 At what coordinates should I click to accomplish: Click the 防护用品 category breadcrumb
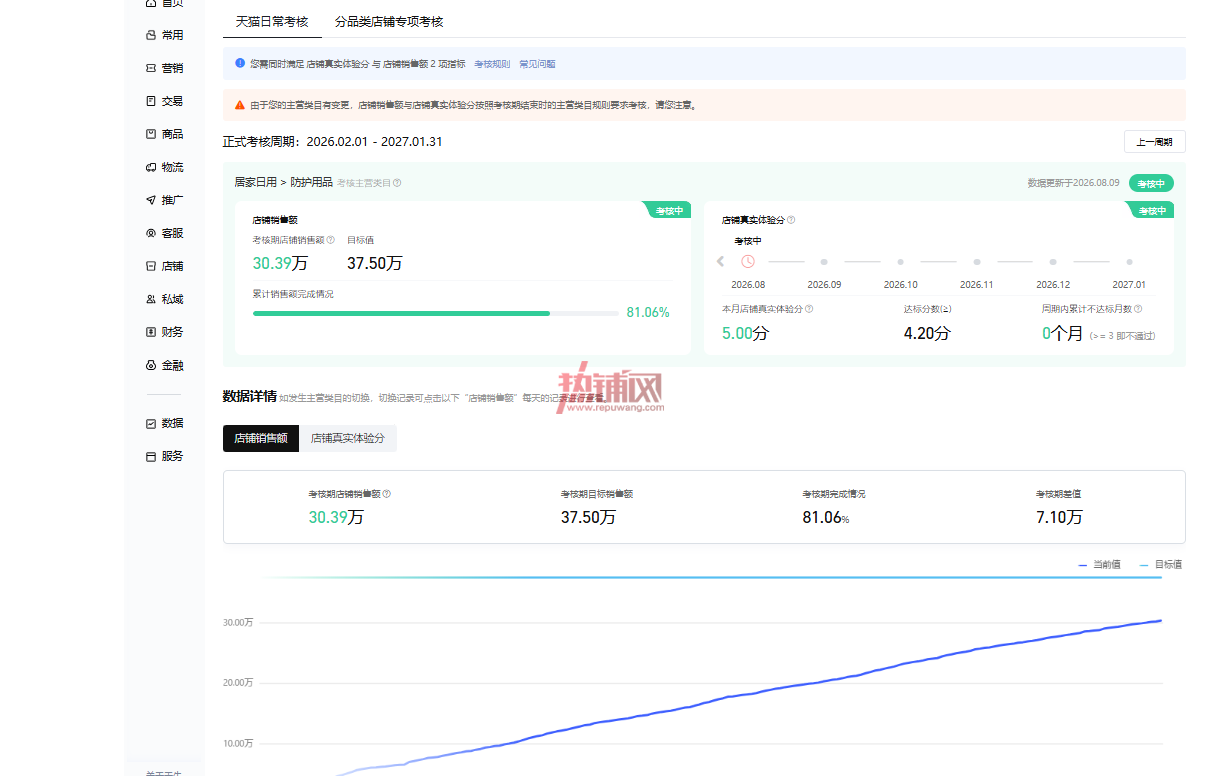pos(312,183)
